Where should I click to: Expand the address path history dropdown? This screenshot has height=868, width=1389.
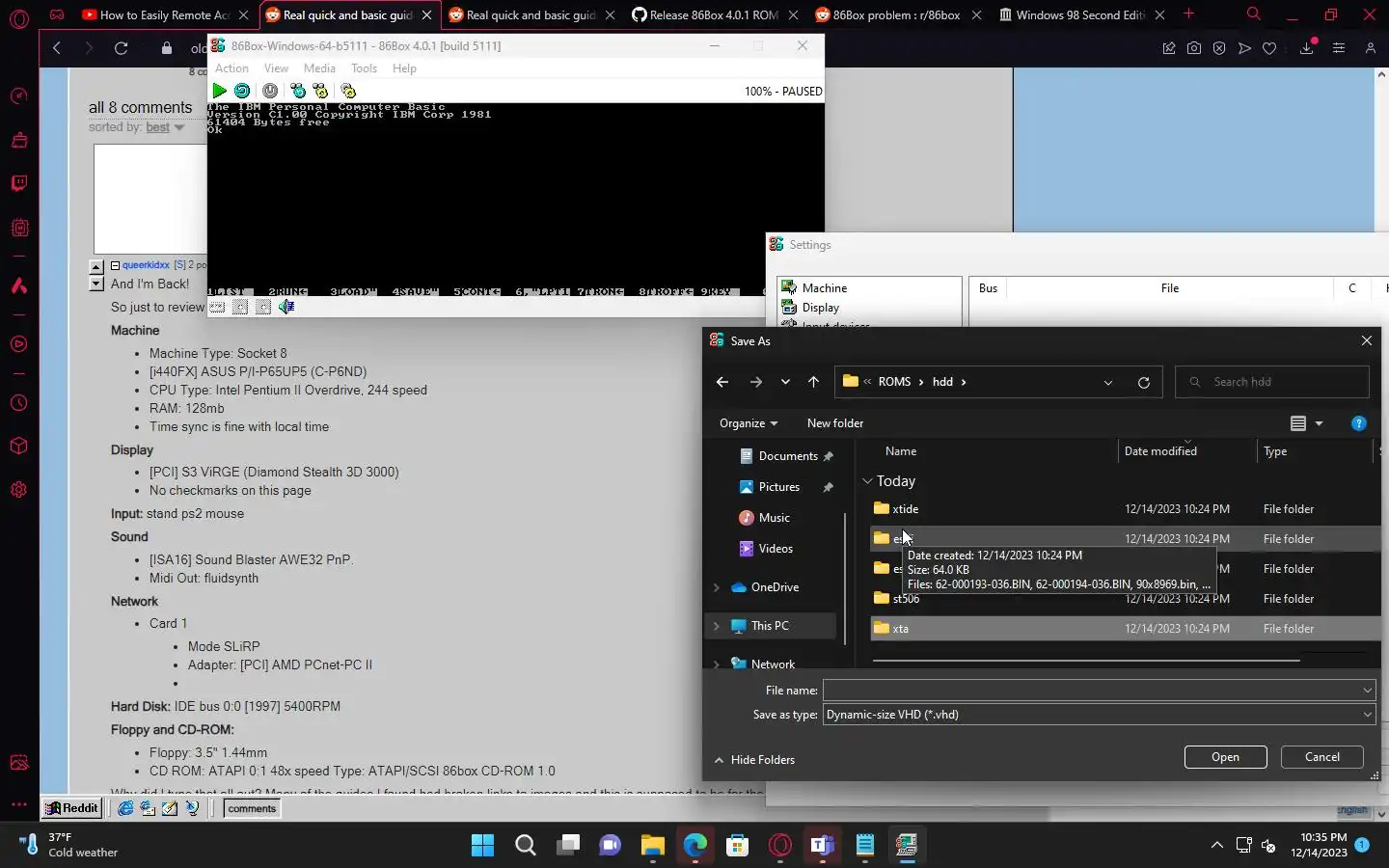pos(1107,382)
